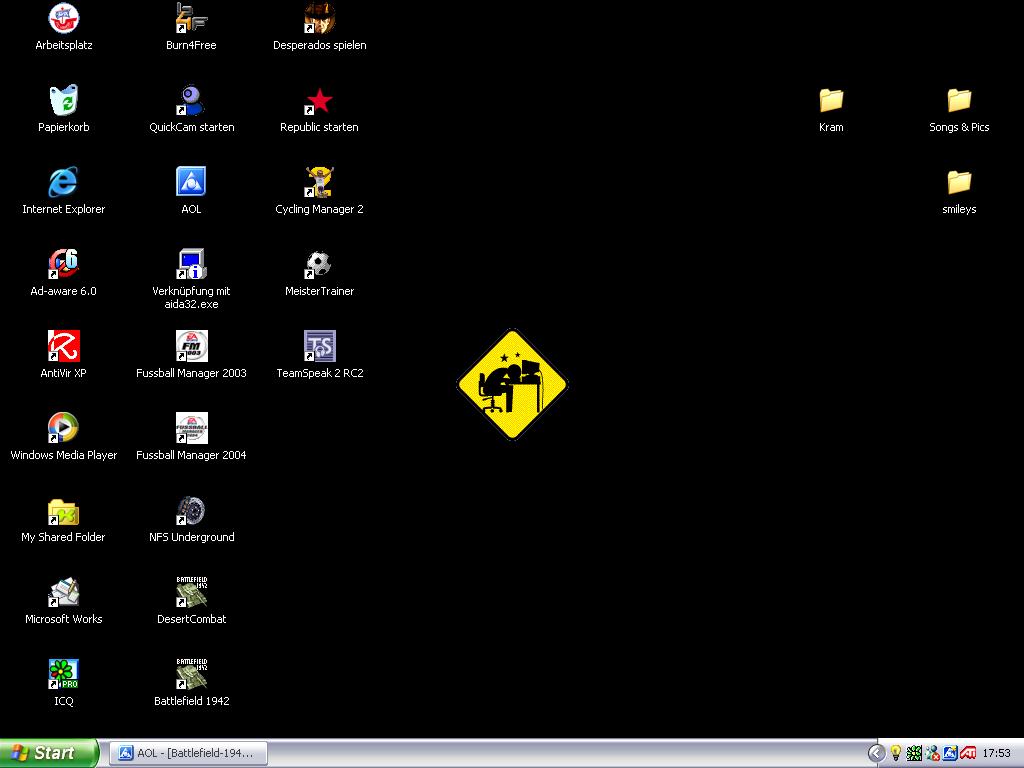Click the taskbar clock showing 17:53
1024x768 pixels.
pos(997,754)
